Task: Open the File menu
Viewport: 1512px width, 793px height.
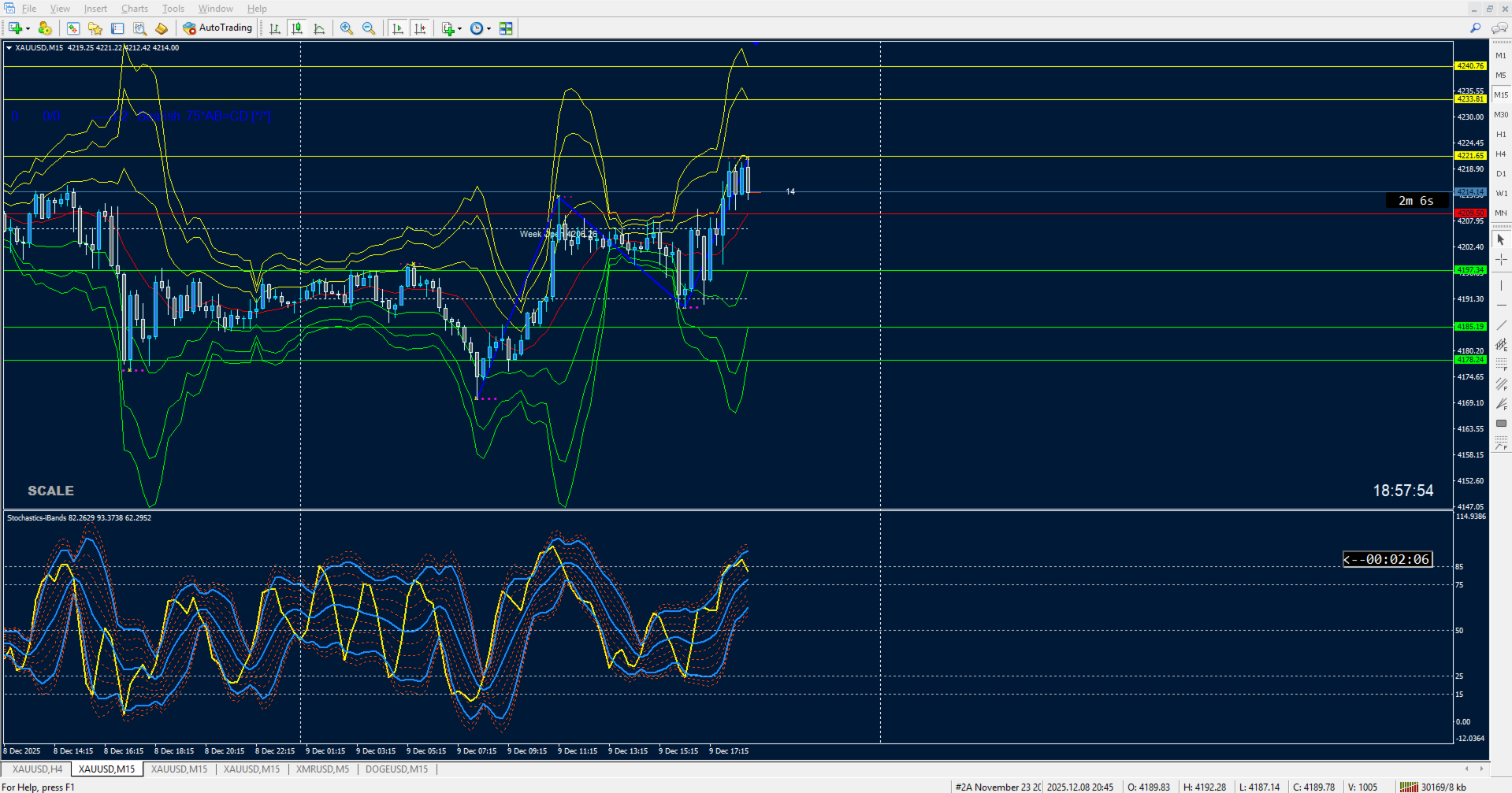Action: click(x=29, y=9)
